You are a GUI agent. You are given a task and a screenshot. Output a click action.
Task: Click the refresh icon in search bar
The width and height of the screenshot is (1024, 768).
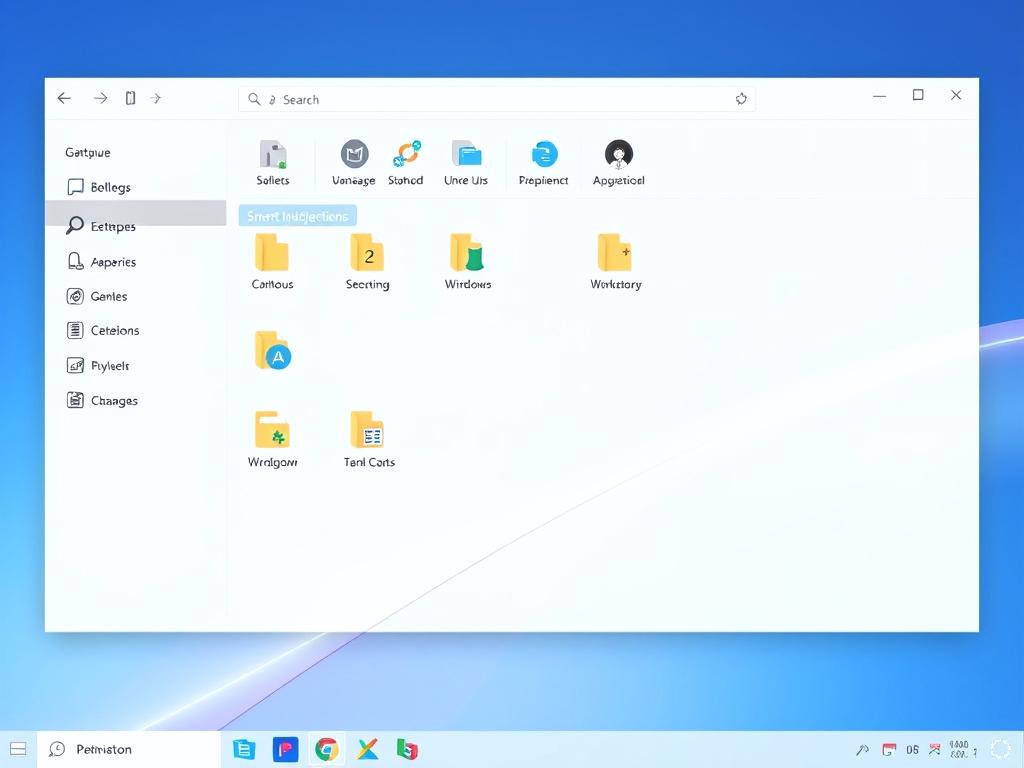point(741,99)
